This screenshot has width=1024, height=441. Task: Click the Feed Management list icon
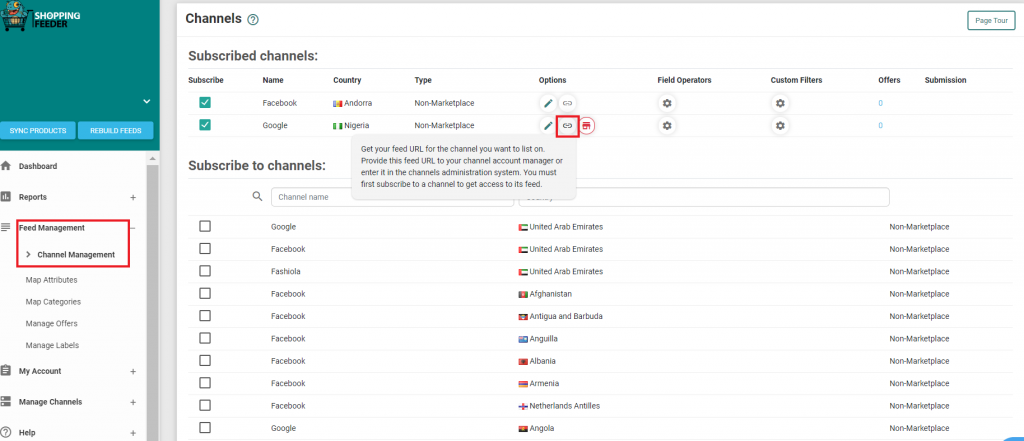tap(6, 227)
